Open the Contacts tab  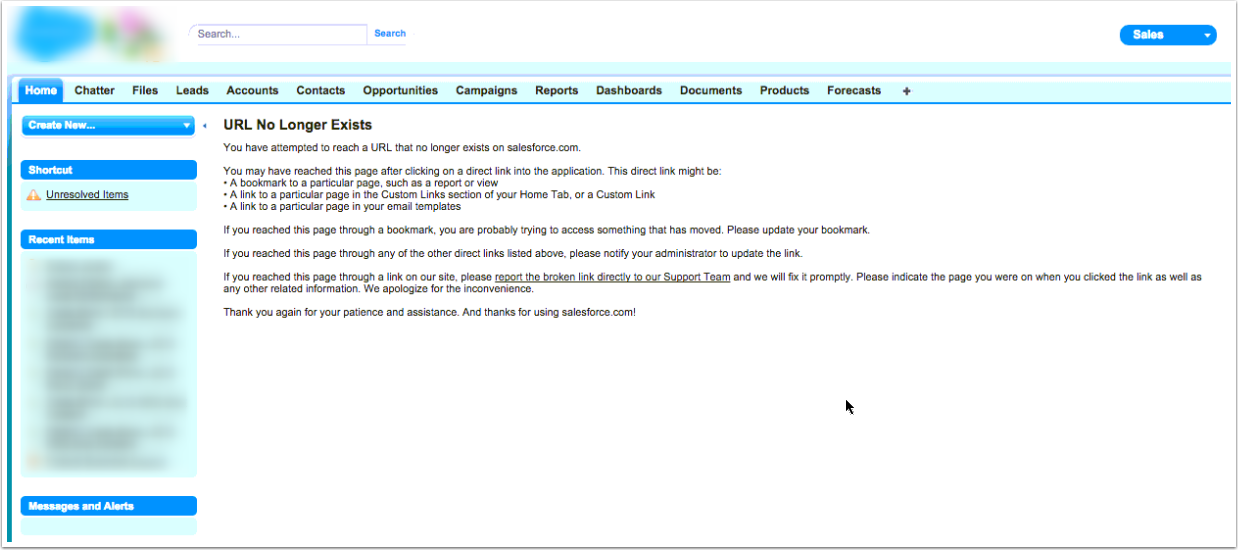[320, 90]
